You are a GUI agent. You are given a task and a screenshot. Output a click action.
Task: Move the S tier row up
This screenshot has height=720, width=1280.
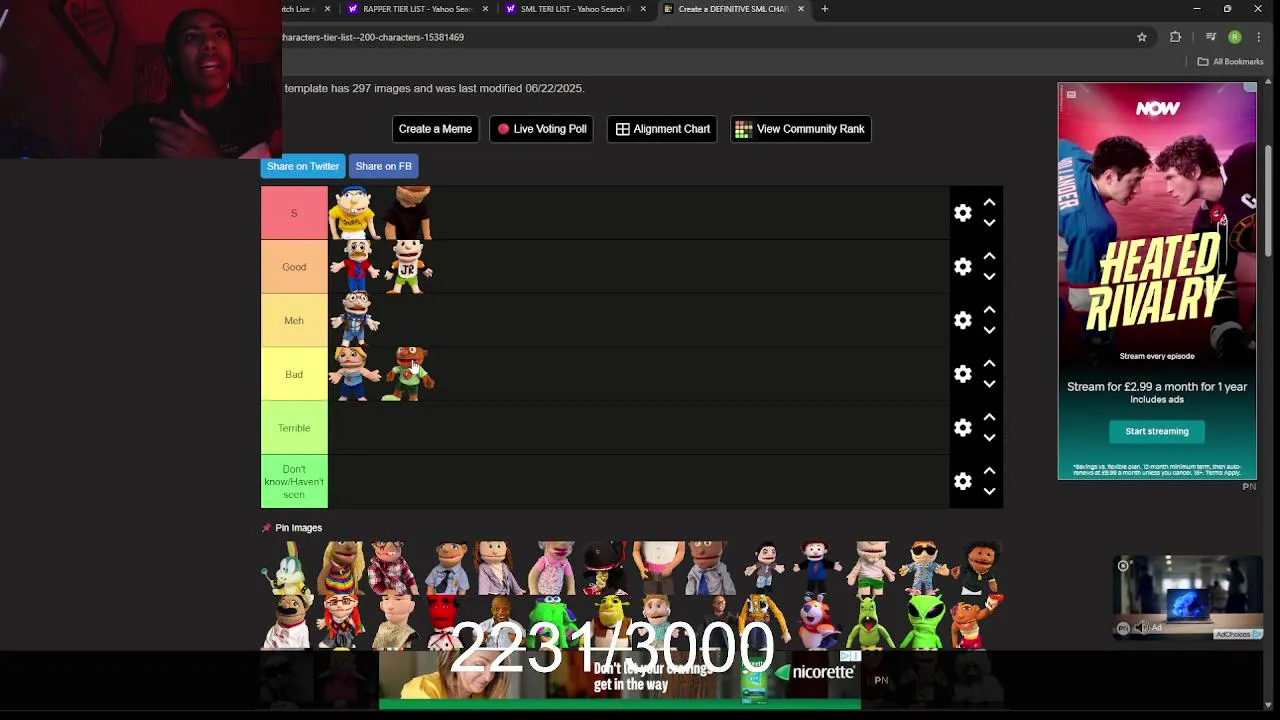pos(989,202)
